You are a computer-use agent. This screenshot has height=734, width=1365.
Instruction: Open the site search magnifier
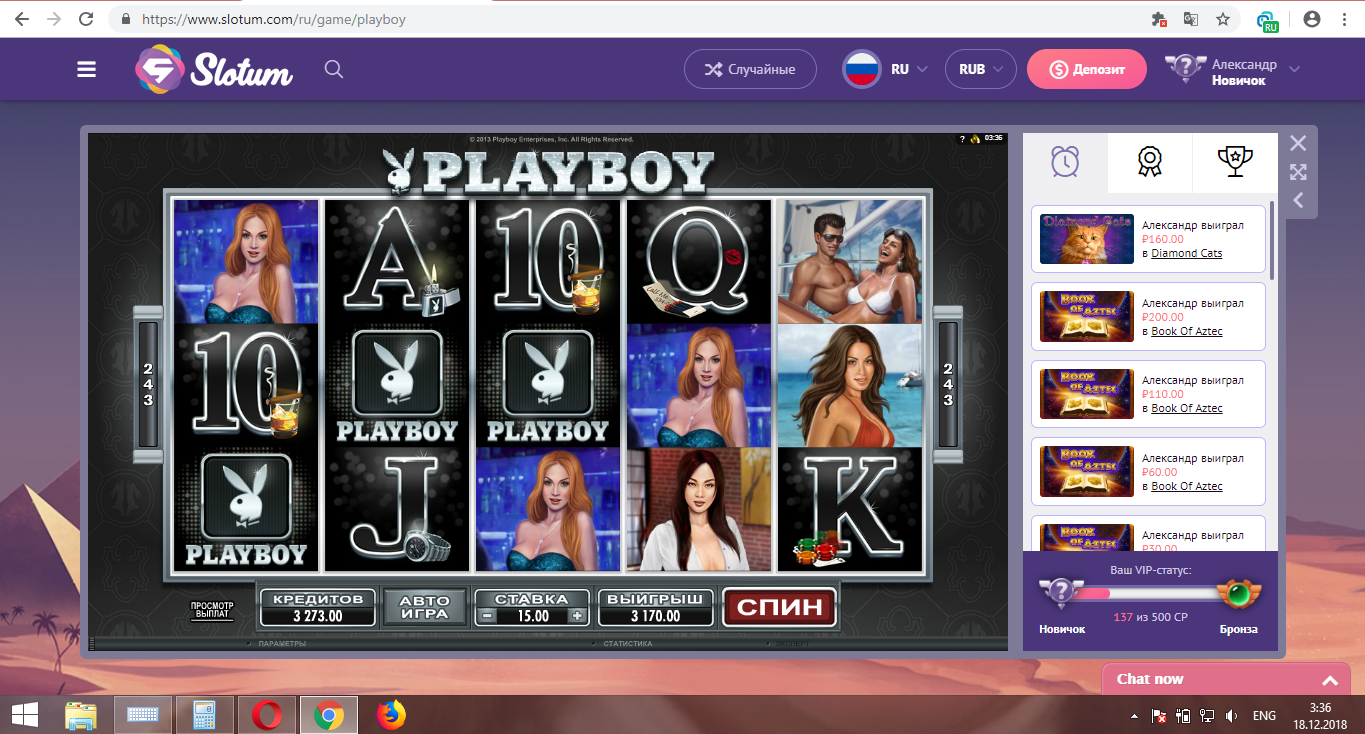point(334,69)
